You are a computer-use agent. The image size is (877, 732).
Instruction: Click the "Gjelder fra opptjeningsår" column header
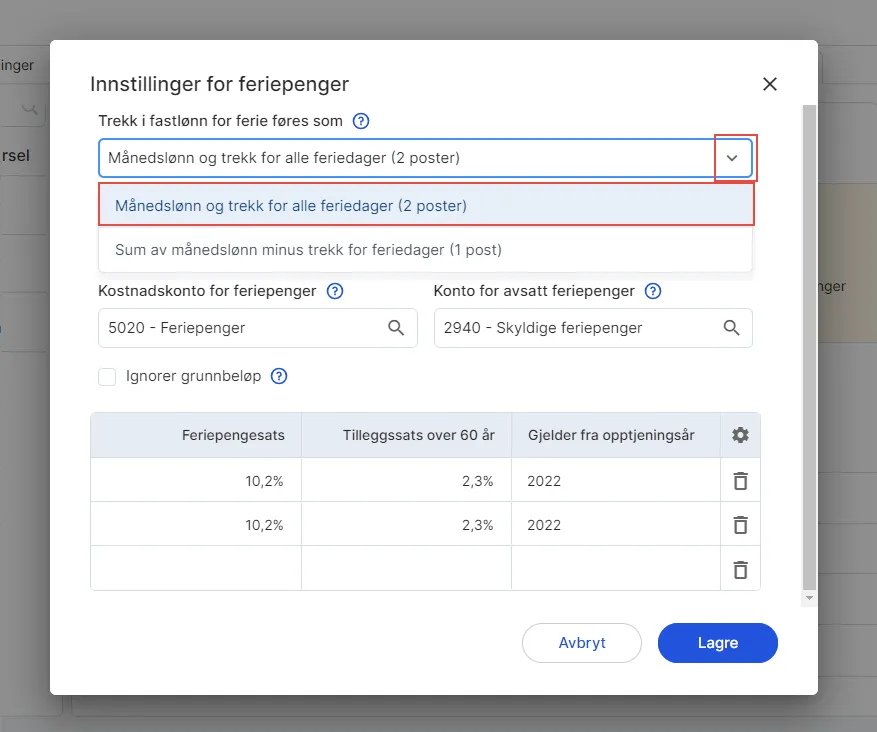coord(614,435)
